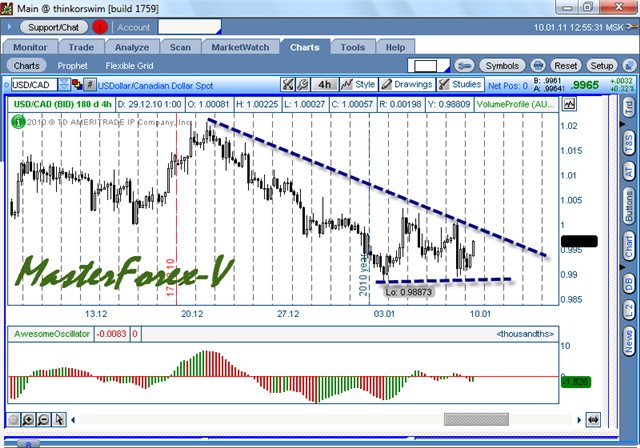The height and width of the screenshot is (448, 640).
Task: Open the Help tab
Action: pos(396,47)
